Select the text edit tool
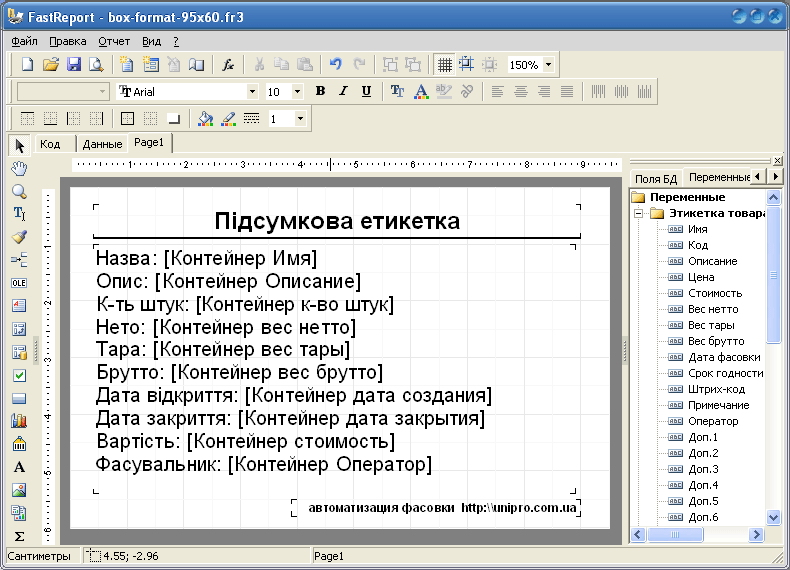Viewport: 790px width, 570px height. (x=19, y=214)
